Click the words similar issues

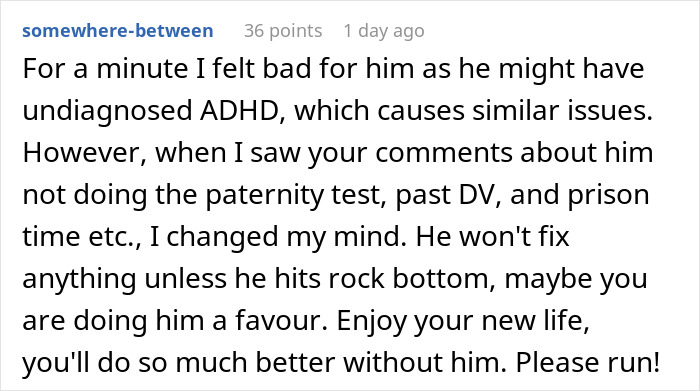pos(562,110)
